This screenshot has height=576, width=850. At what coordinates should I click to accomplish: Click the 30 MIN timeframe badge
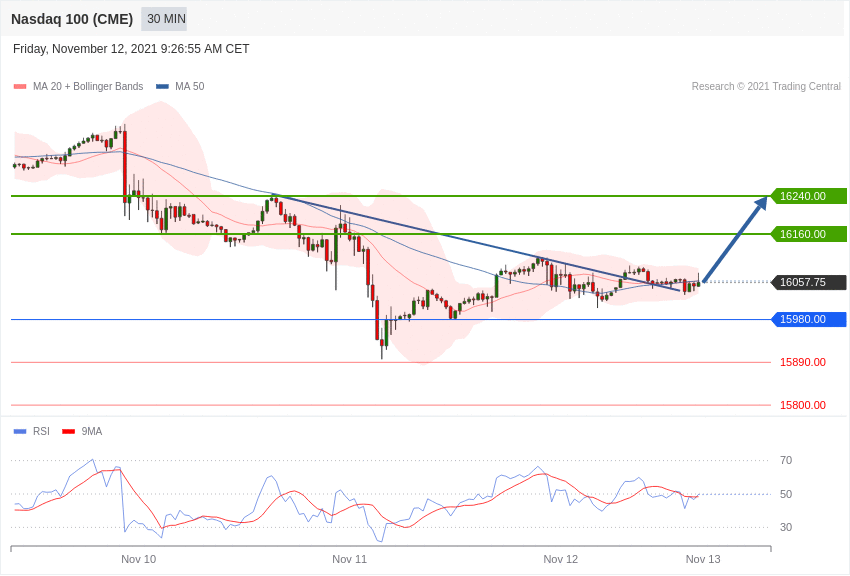click(x=164, y=19)
